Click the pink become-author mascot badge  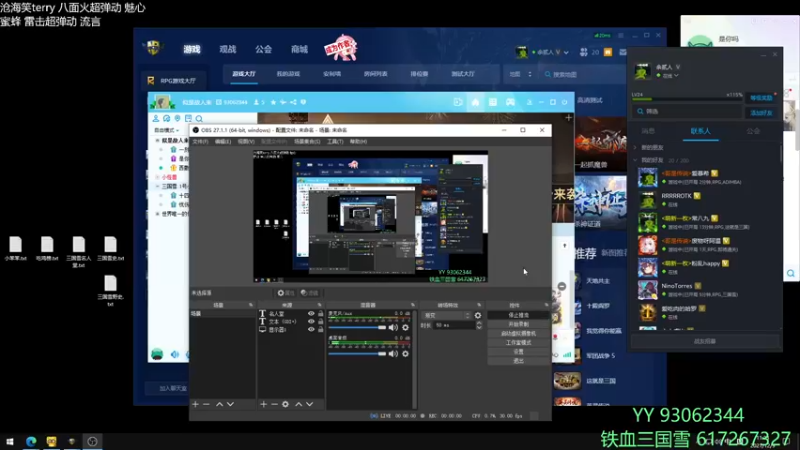click(340, 48)
